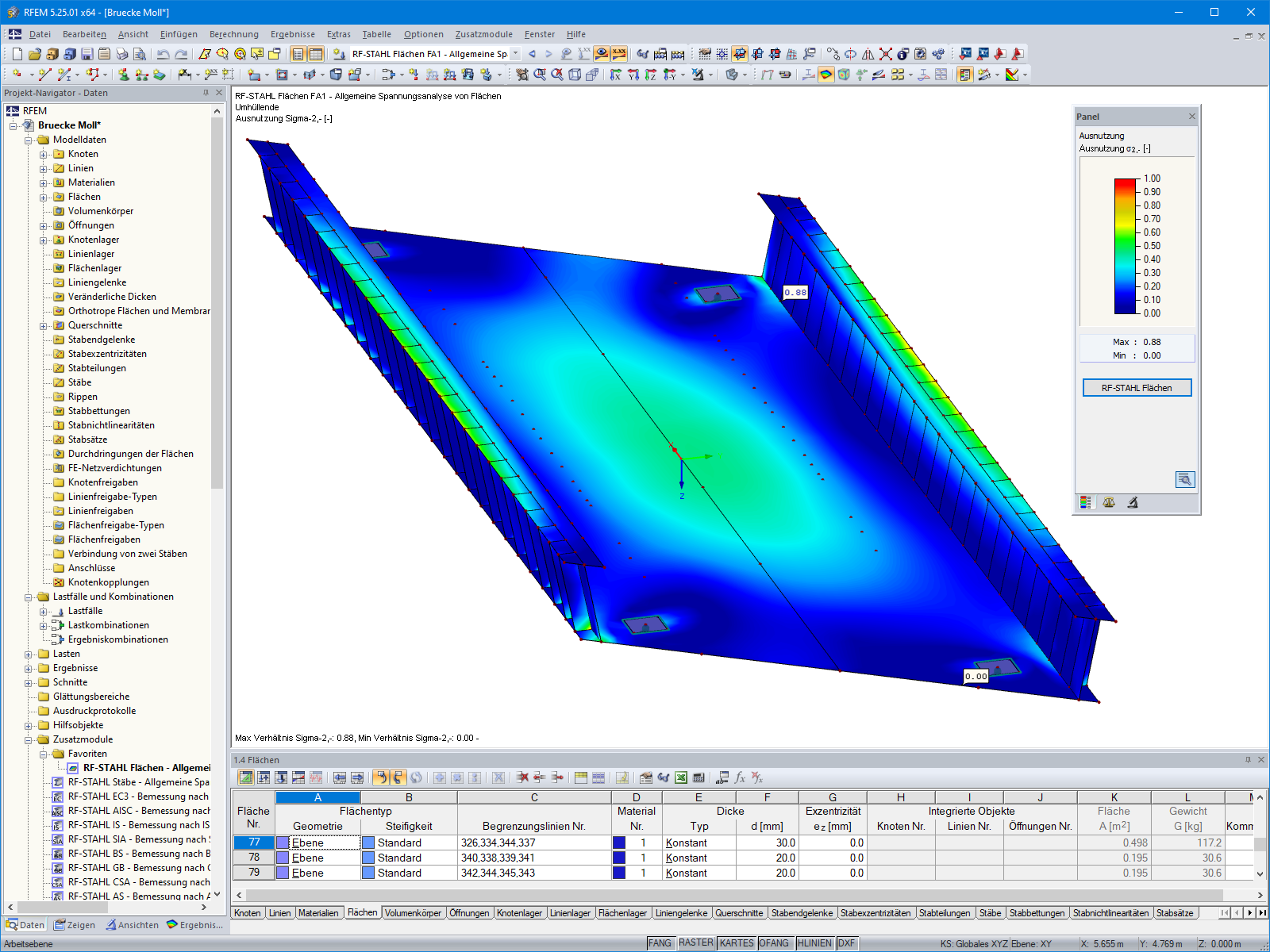
Task: Switch to the Flächen tab at the bottom table
Action: point(363,912)
